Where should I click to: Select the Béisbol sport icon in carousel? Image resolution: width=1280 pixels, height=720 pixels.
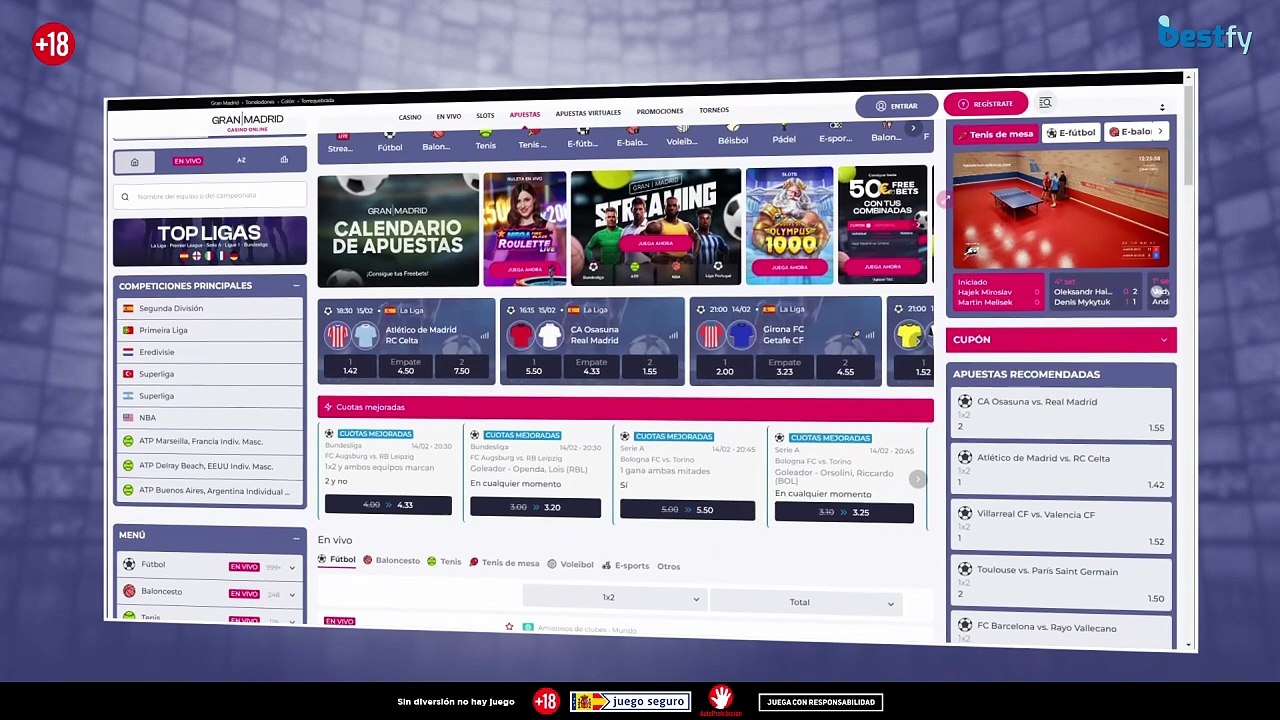click(x=733, y=135)
